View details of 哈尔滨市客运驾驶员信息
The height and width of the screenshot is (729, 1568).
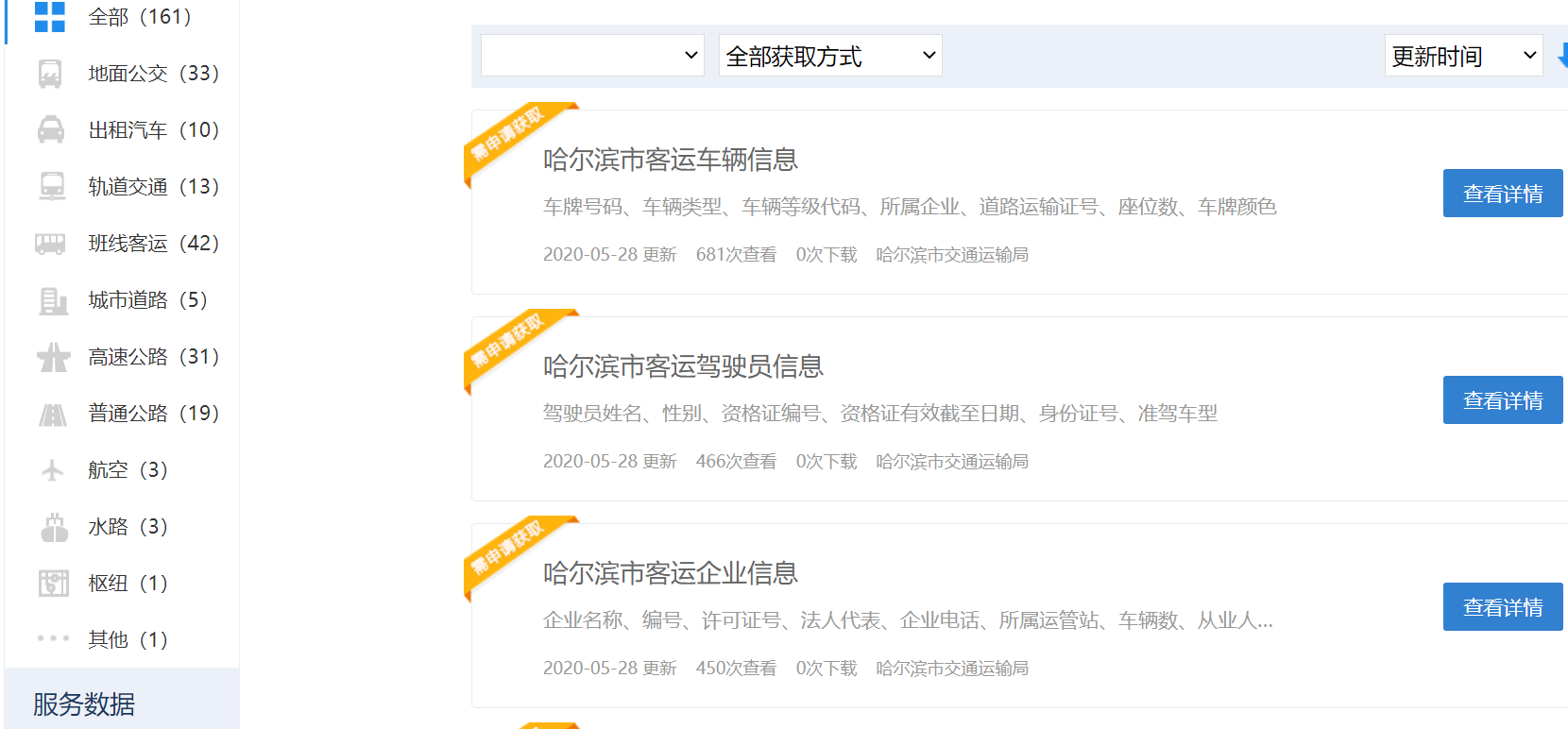(1503, 400)
